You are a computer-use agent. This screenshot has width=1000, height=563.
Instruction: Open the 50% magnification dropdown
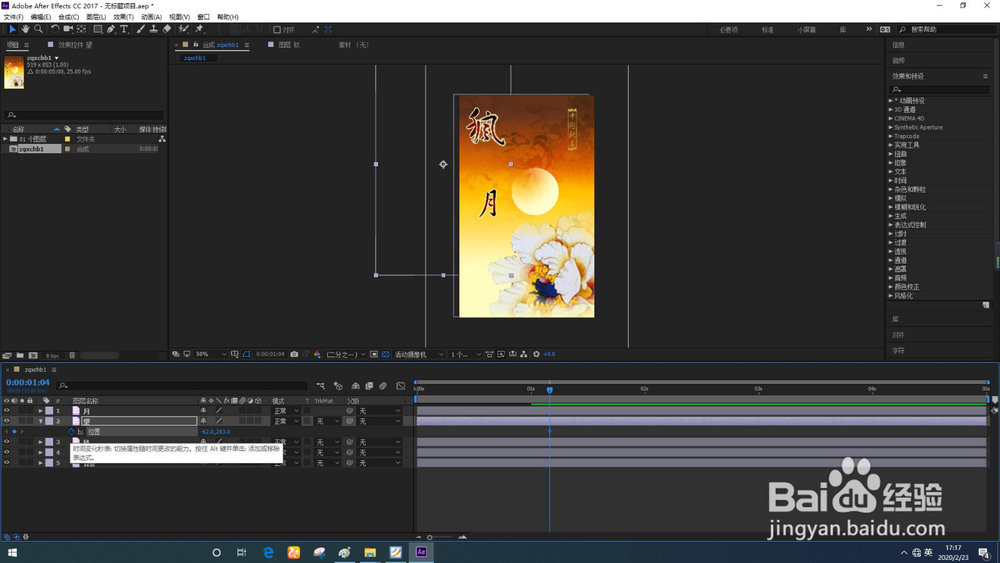click(210, 354)
